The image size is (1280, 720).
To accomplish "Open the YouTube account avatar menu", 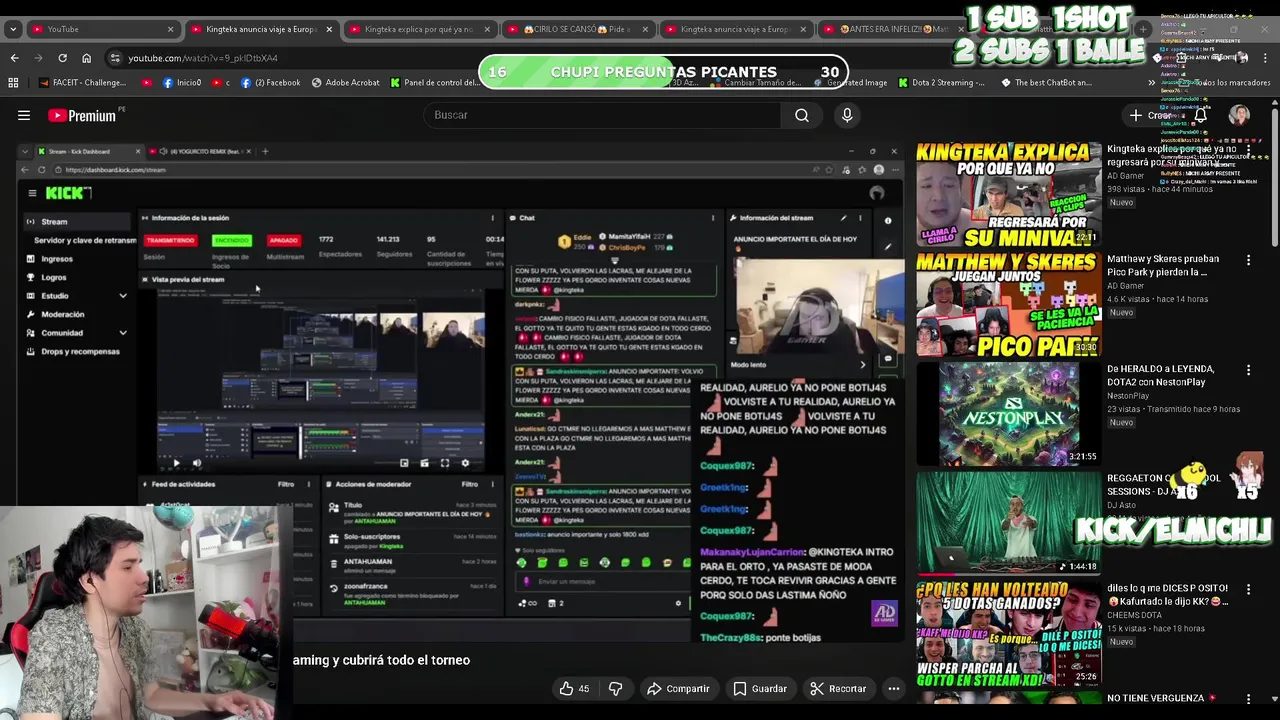I will [x=1239, y=115].
